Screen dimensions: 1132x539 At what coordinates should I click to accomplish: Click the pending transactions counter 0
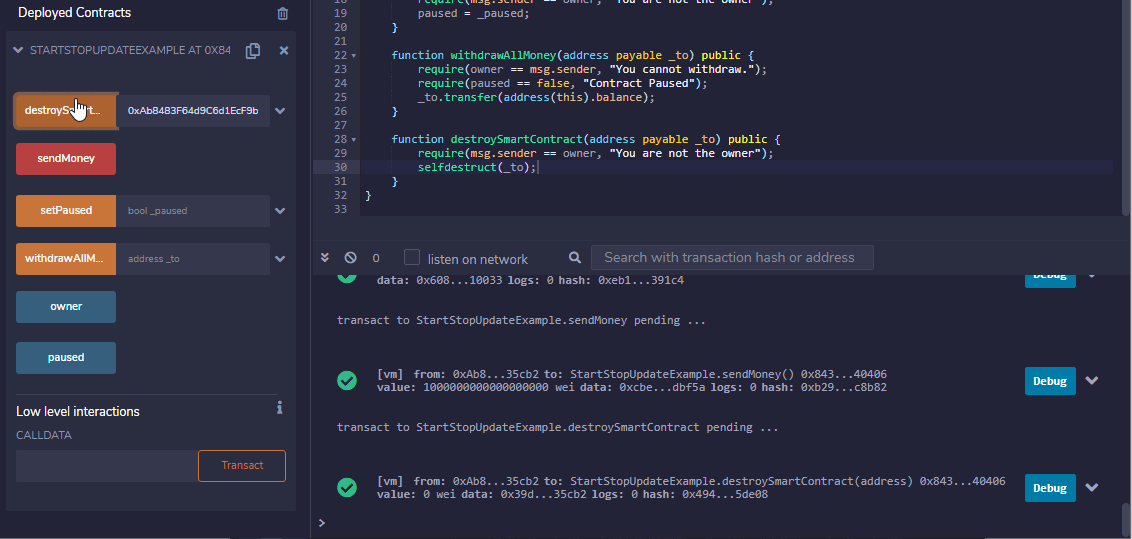click(375, 258)
